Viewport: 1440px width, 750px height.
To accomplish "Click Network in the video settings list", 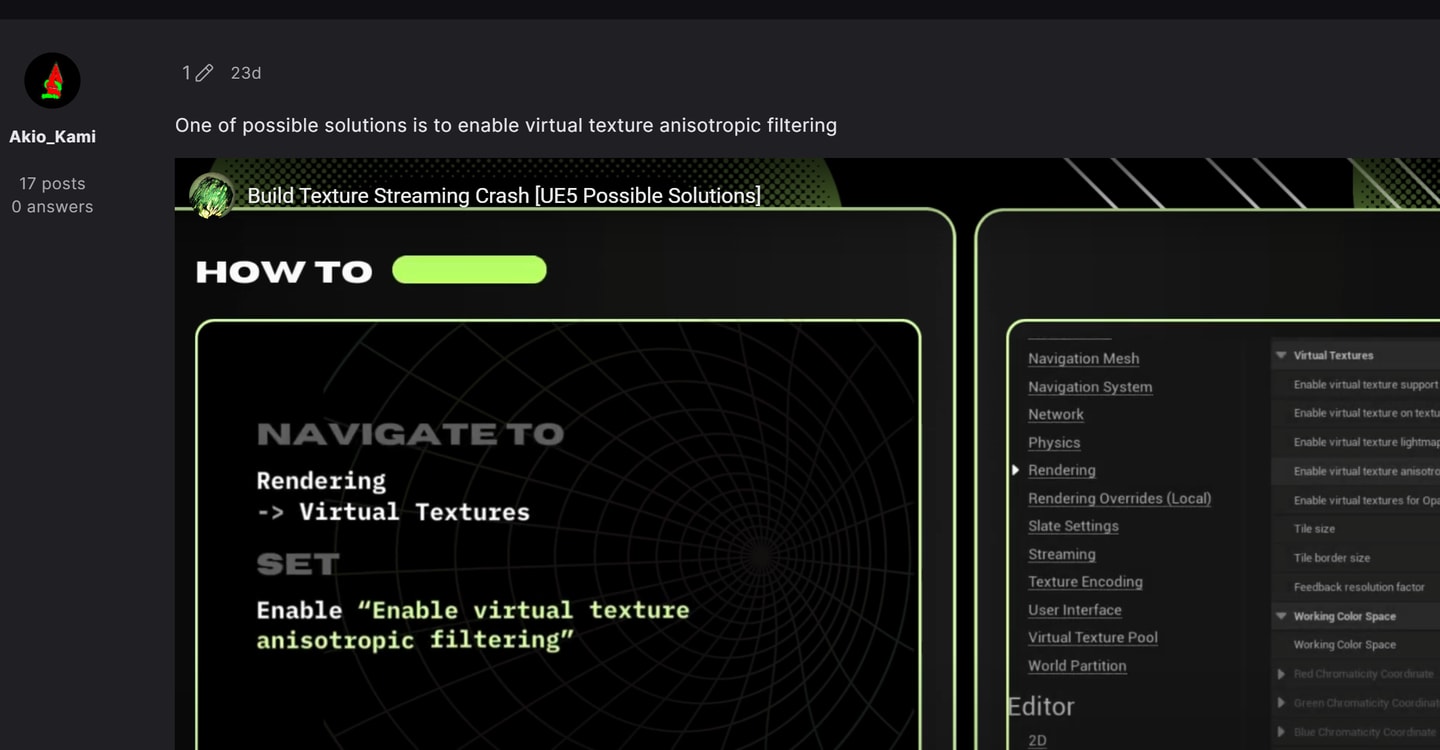I will (1056, 414).
